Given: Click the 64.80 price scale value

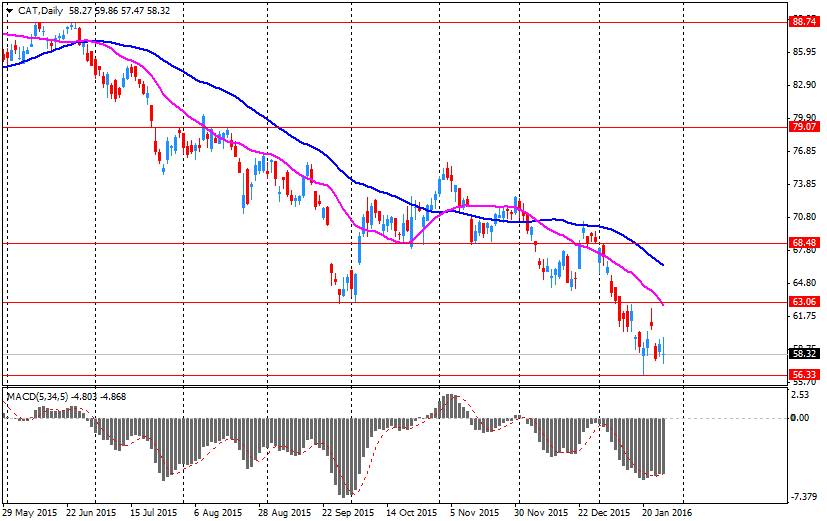Looking at the screenshot, I should 804,283.
